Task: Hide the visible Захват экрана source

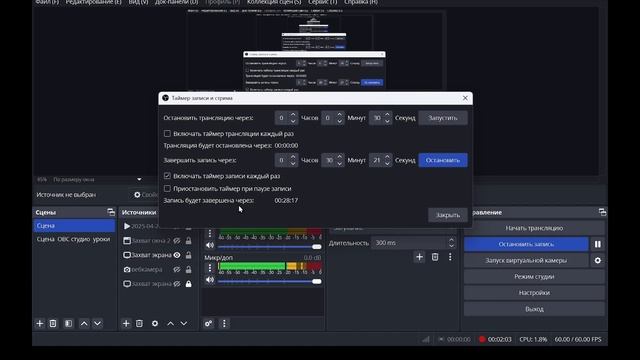Action: click(x=177, y=255)
